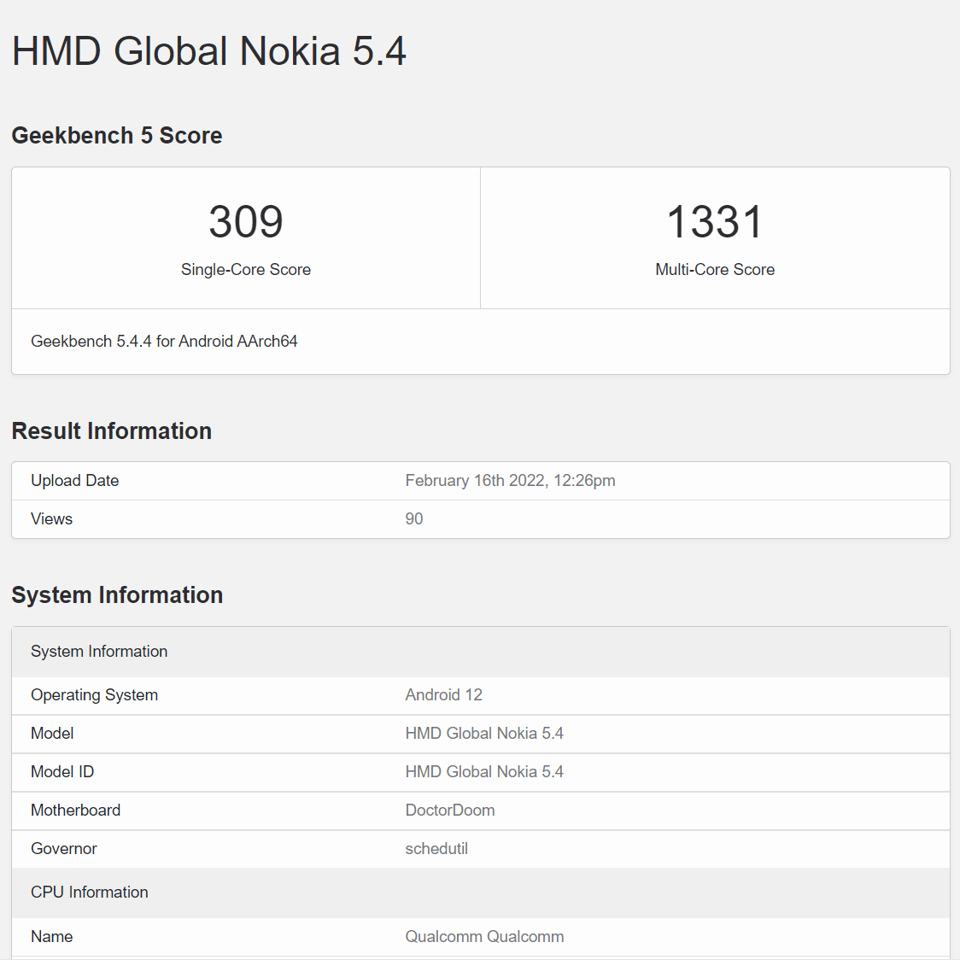Click the Multi-Core Score label
This screenshot has height=960, width=960.
(714, 269)
